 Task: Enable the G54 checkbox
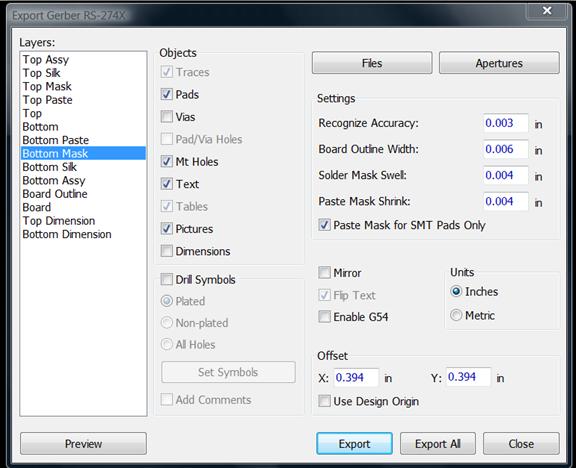coord(324,317)
